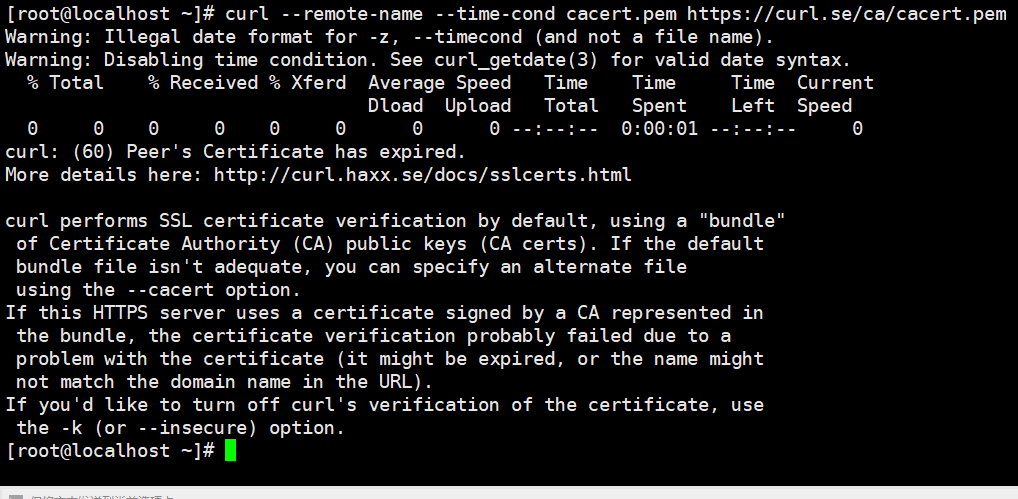The image size is (1018, 499).
Task: Click the green terminal cursor block
Action: tap(230, 450)
